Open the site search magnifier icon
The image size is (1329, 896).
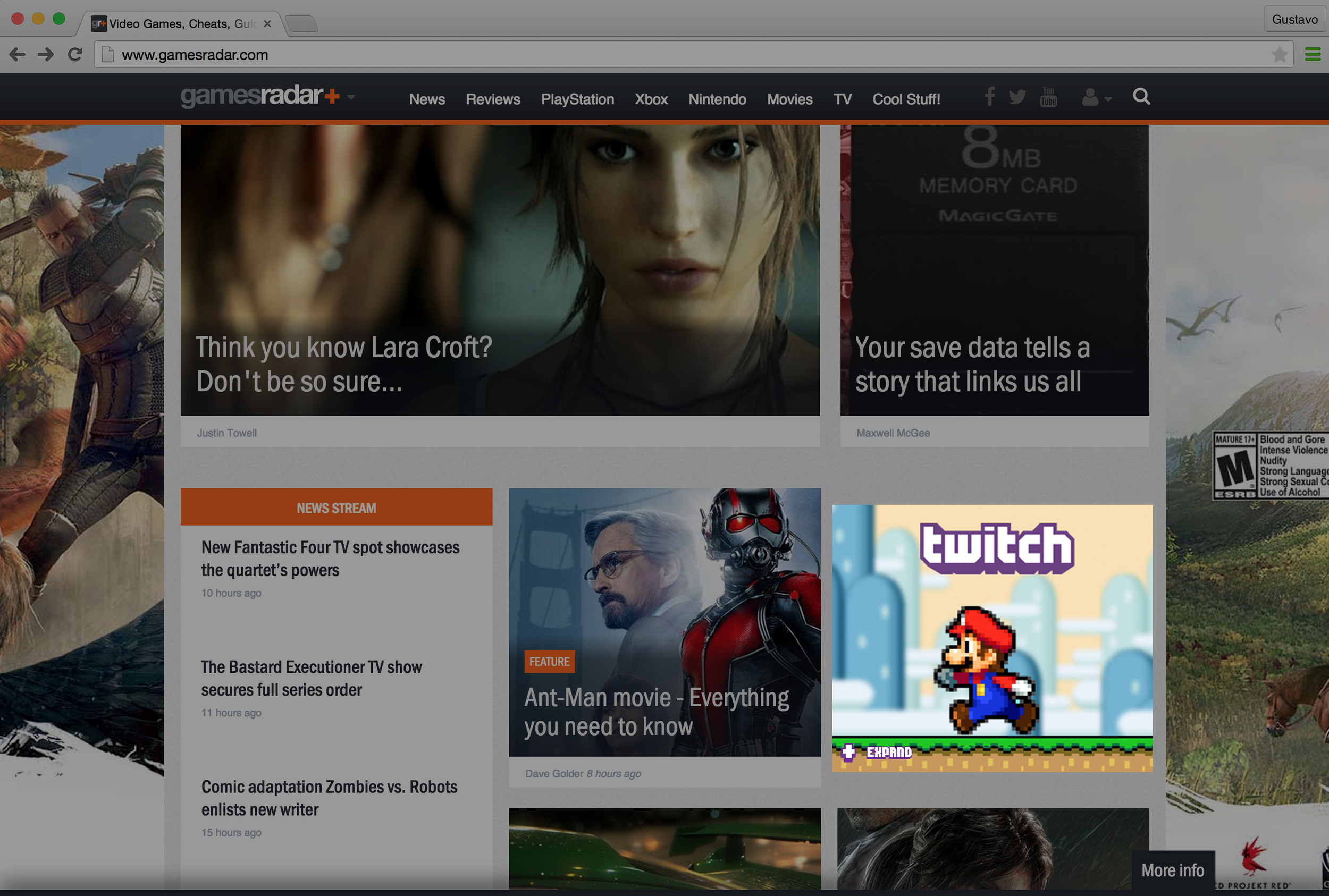point(1141,97)
